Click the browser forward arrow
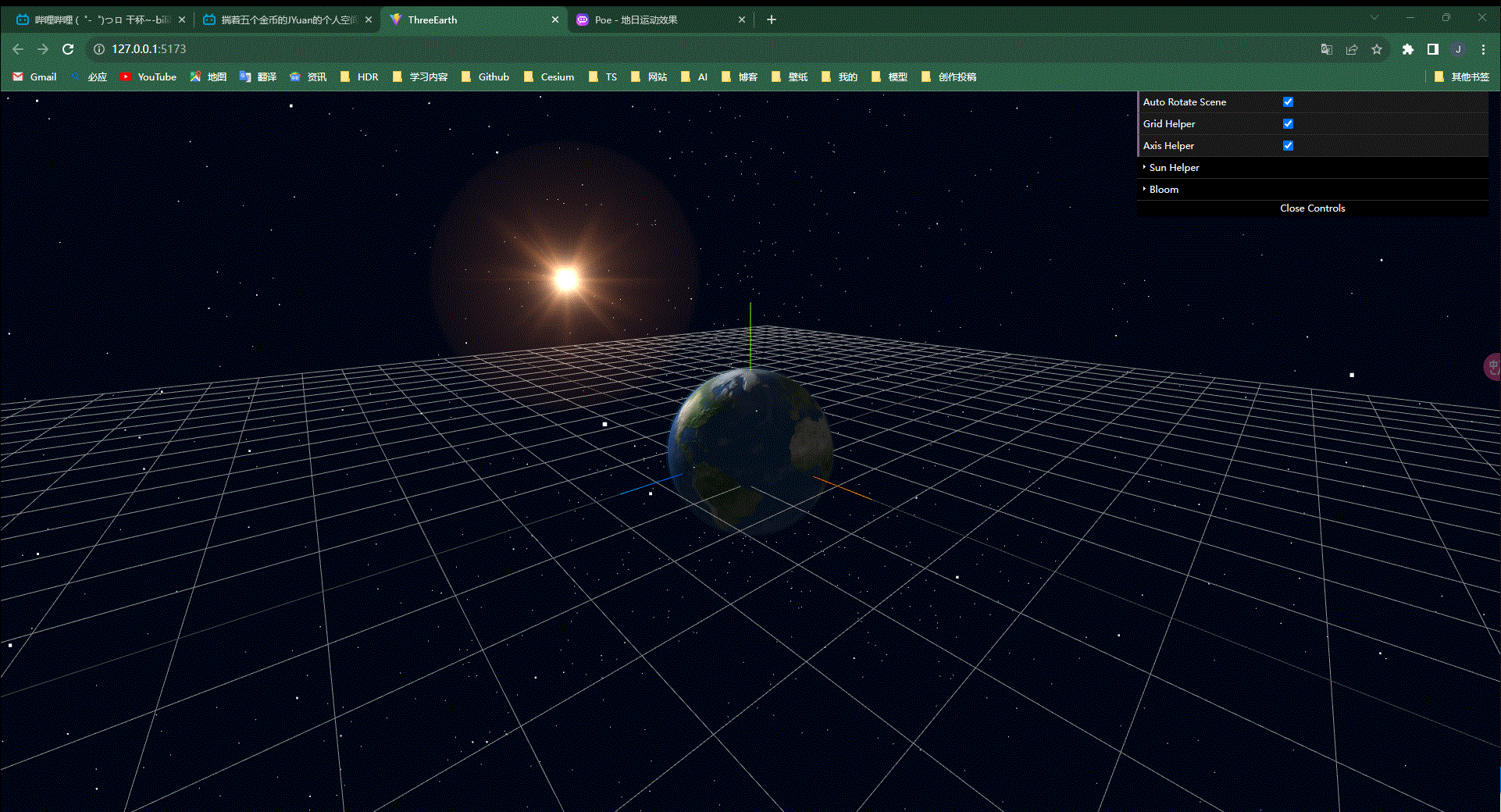Viewport: 1501px width, 812px height. 43,49
